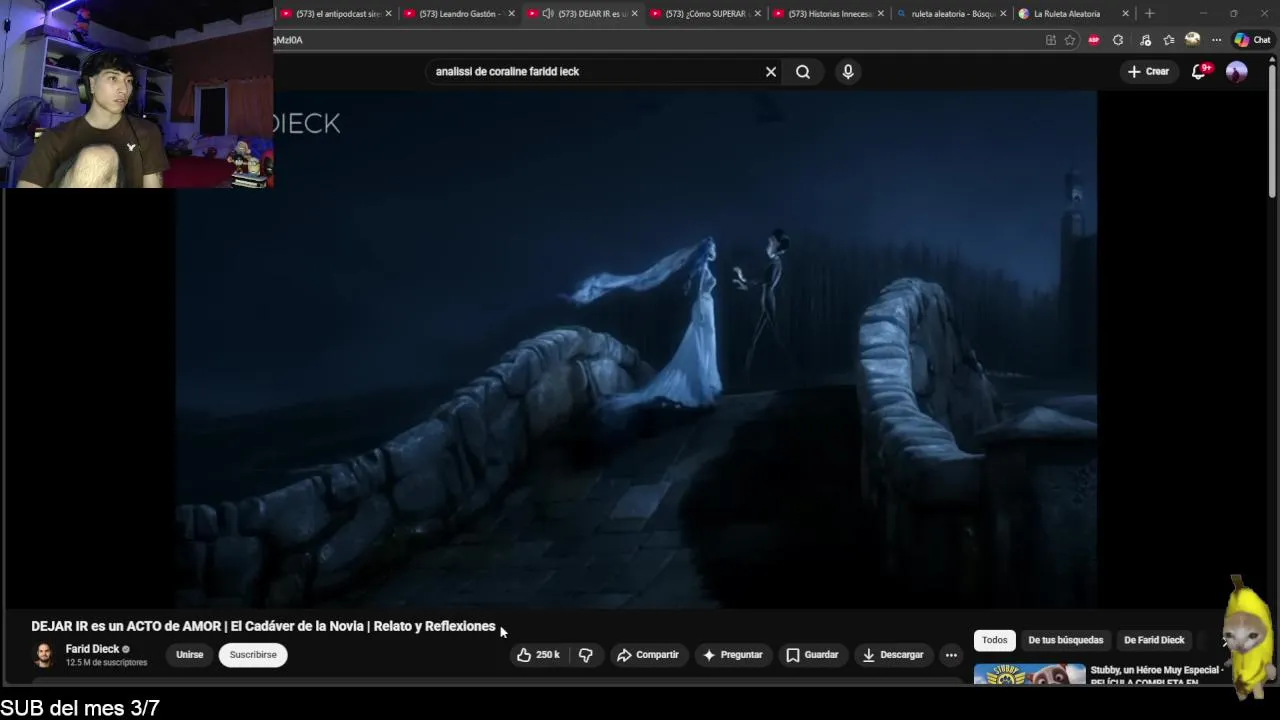Close the La Ruleta Aleatoria tab
Image resolution: width=1280 pixels, height=720 pixels.
coord(1126,14)
